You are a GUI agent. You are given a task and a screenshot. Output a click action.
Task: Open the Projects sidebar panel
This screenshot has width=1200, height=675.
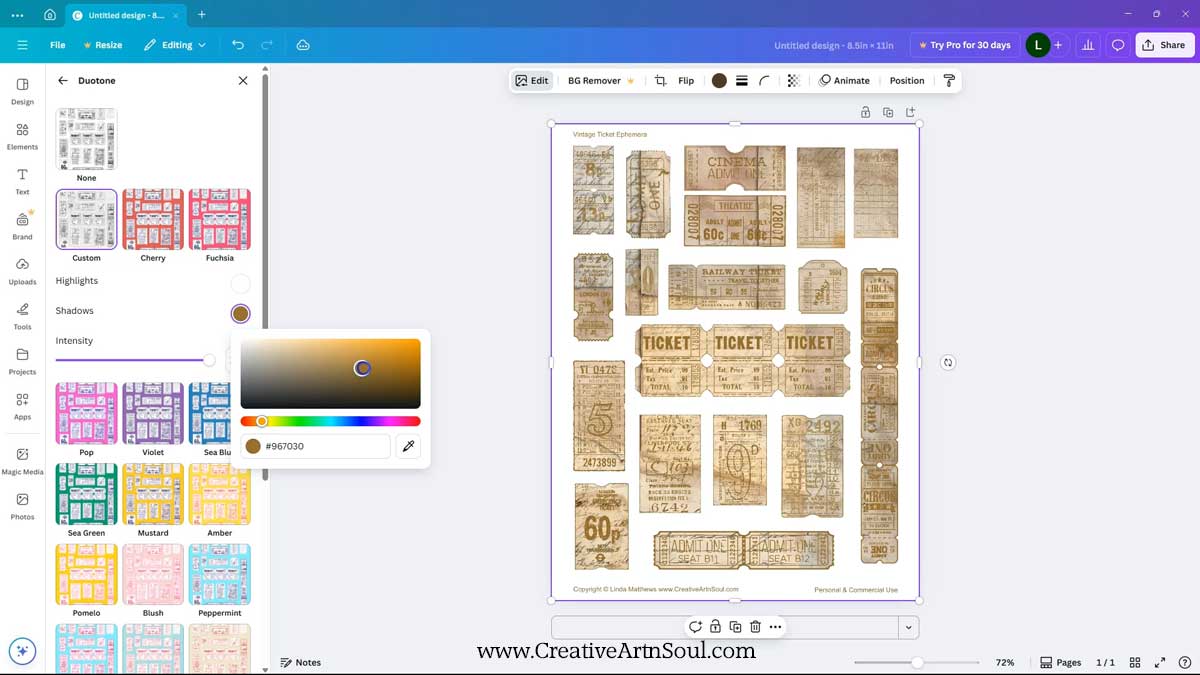click(22, 361)
